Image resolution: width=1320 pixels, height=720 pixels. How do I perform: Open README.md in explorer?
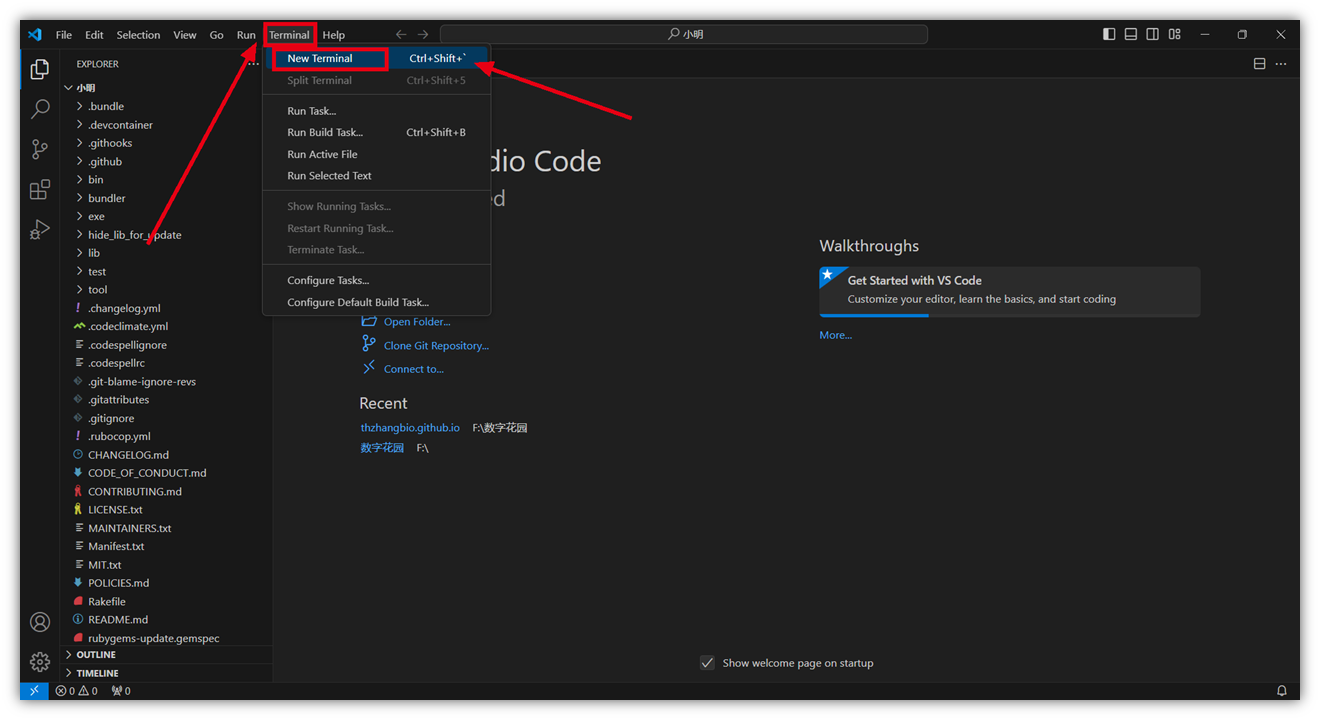coord(118,620)
